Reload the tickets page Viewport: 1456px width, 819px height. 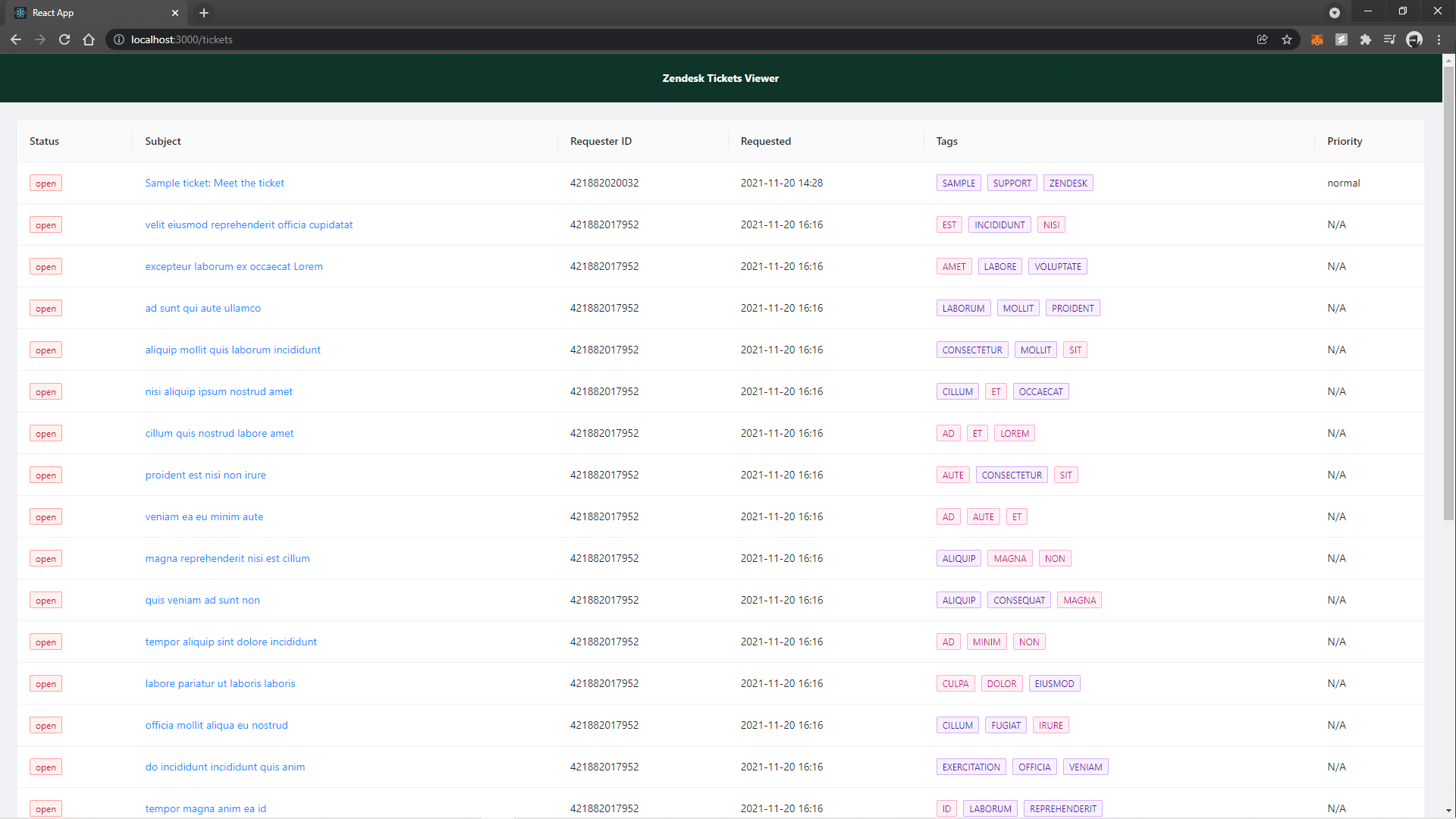[x=64, y=39]
